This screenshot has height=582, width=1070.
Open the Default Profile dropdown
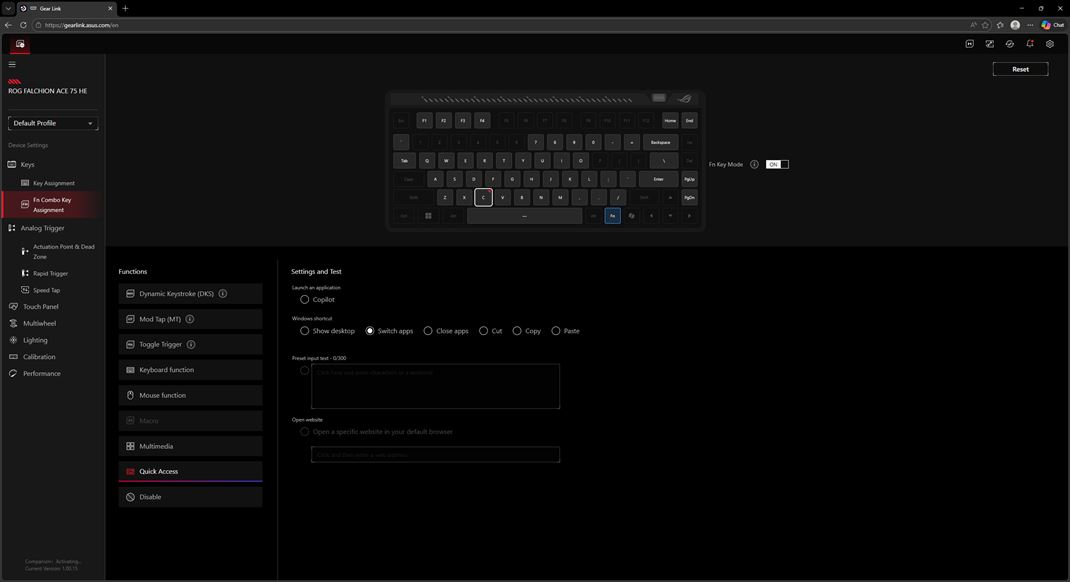53,123
